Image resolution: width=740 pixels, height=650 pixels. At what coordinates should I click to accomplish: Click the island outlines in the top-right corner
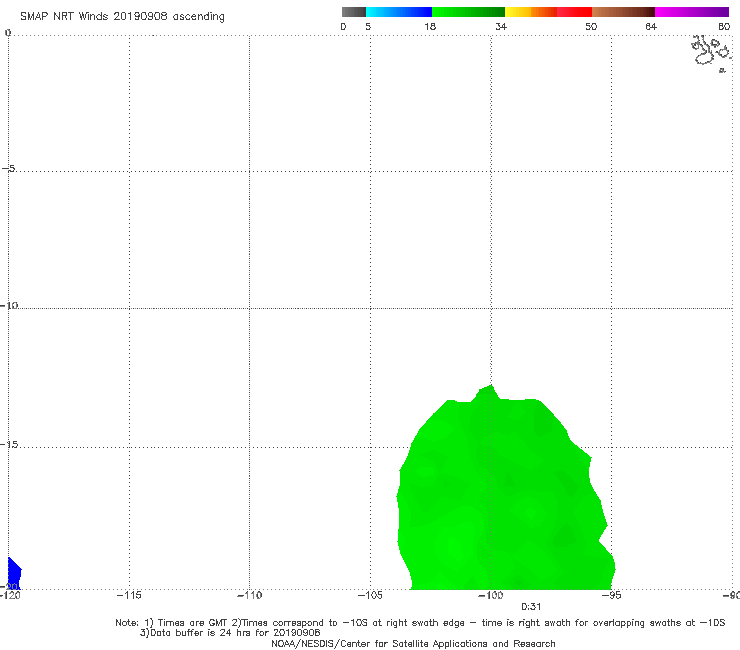coord(711,53)
